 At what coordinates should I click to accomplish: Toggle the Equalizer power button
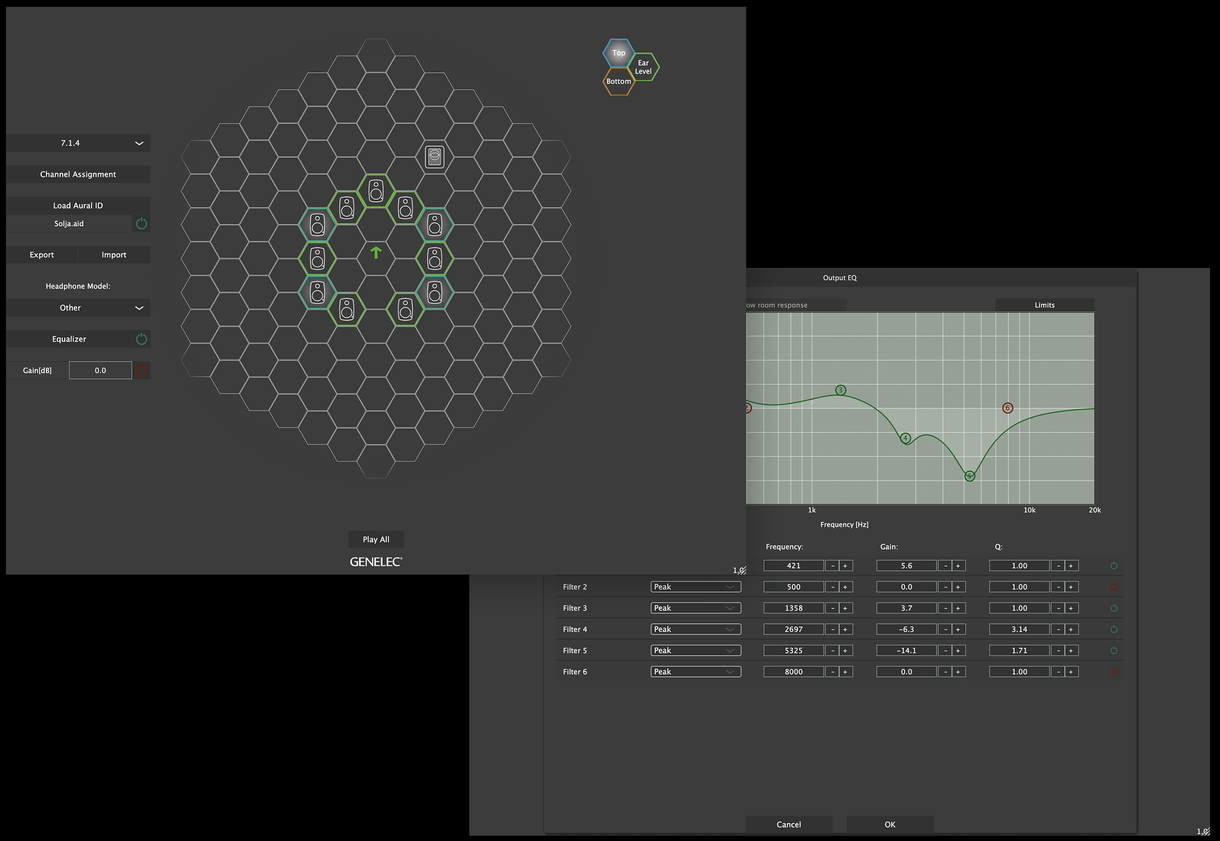click(x=141, y=339)
